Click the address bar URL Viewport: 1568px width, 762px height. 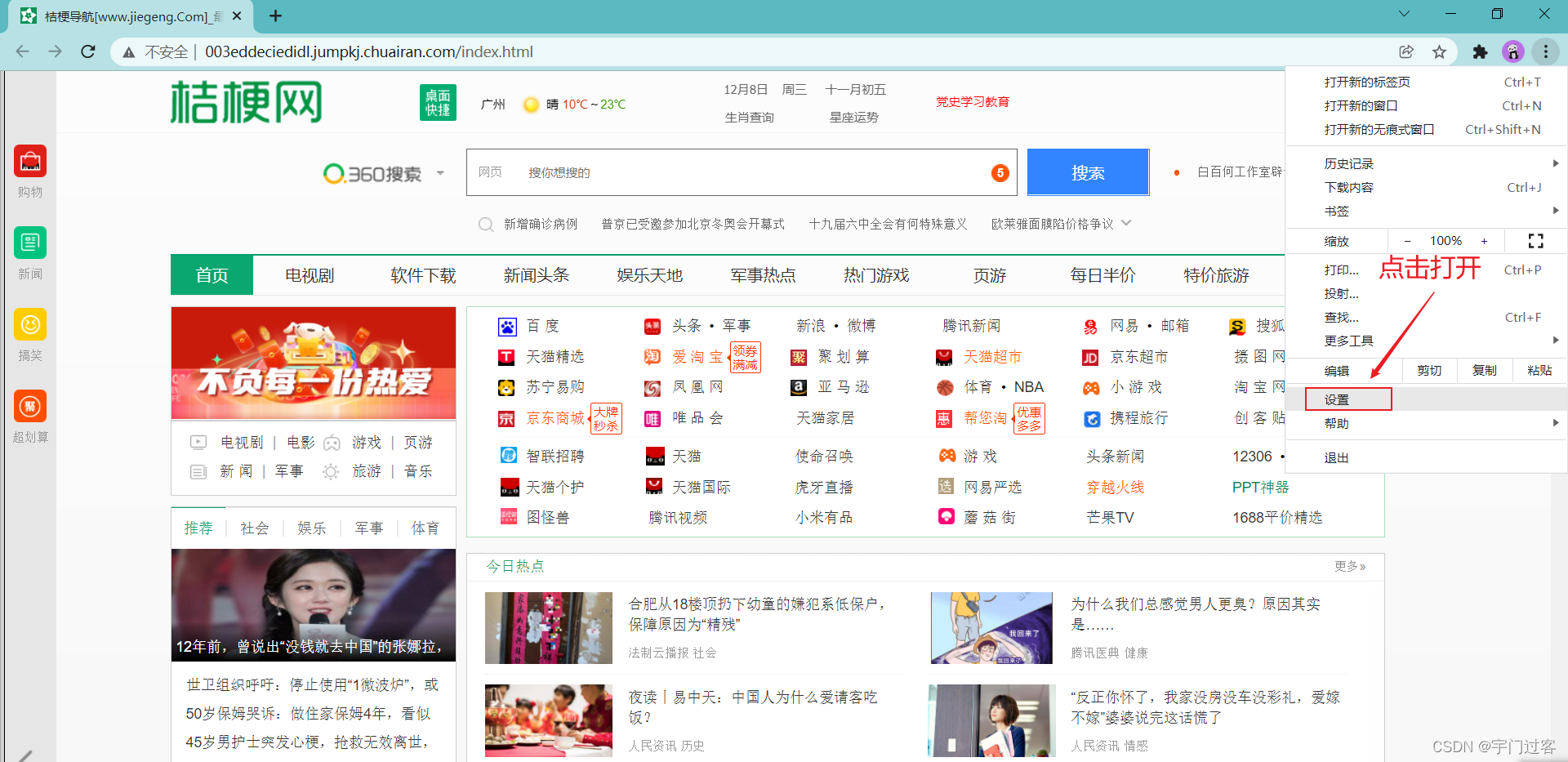(x=369, y=51)
